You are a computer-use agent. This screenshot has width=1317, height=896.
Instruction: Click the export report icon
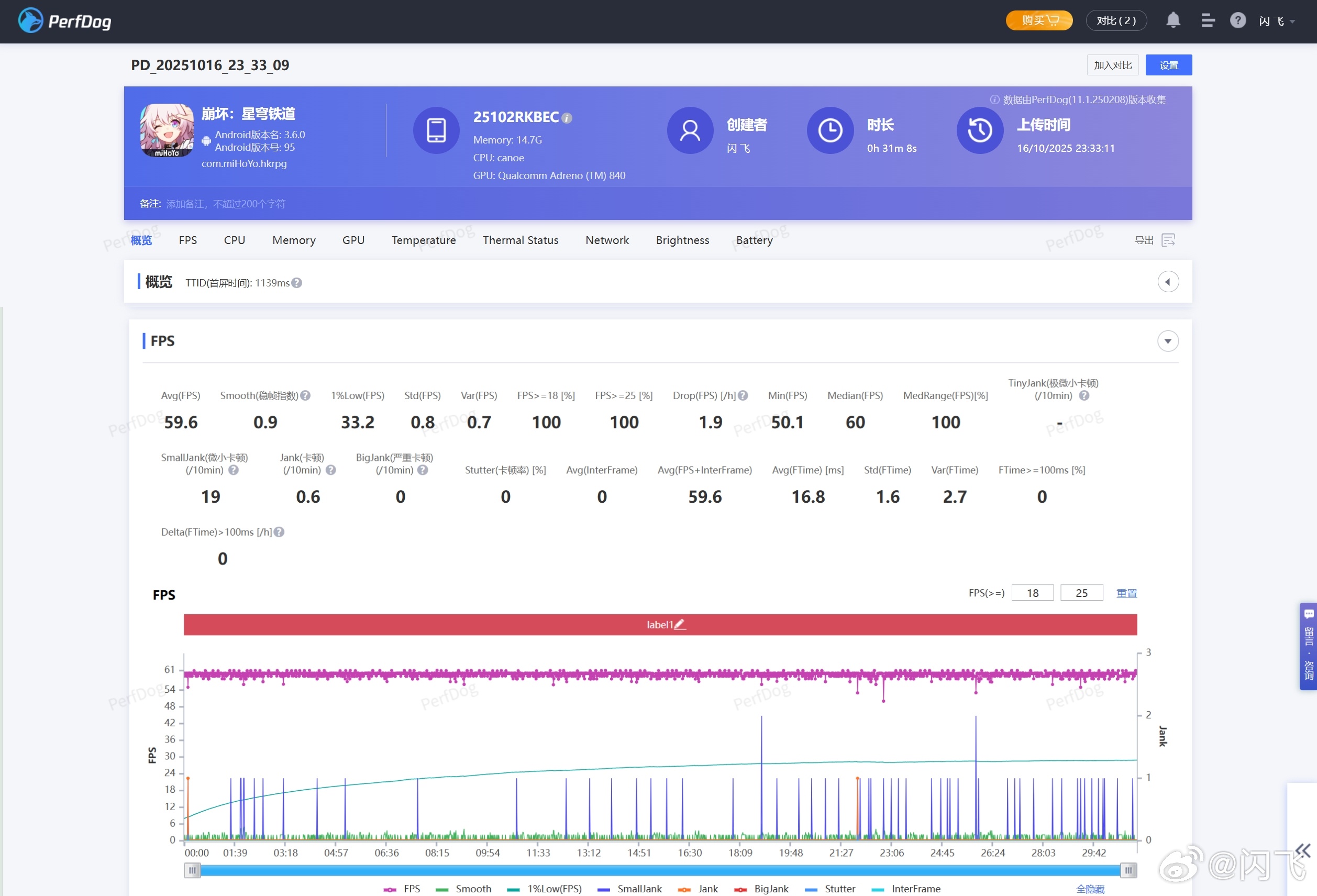click(1168, 240)
